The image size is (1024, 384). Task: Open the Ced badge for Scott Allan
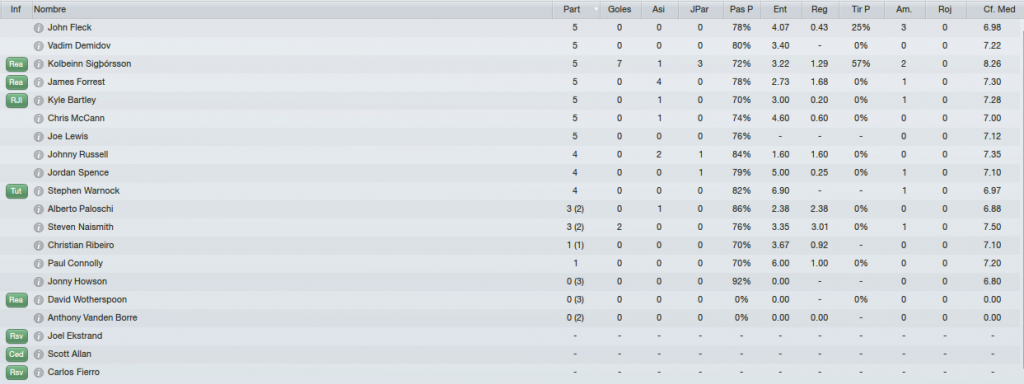16,355
